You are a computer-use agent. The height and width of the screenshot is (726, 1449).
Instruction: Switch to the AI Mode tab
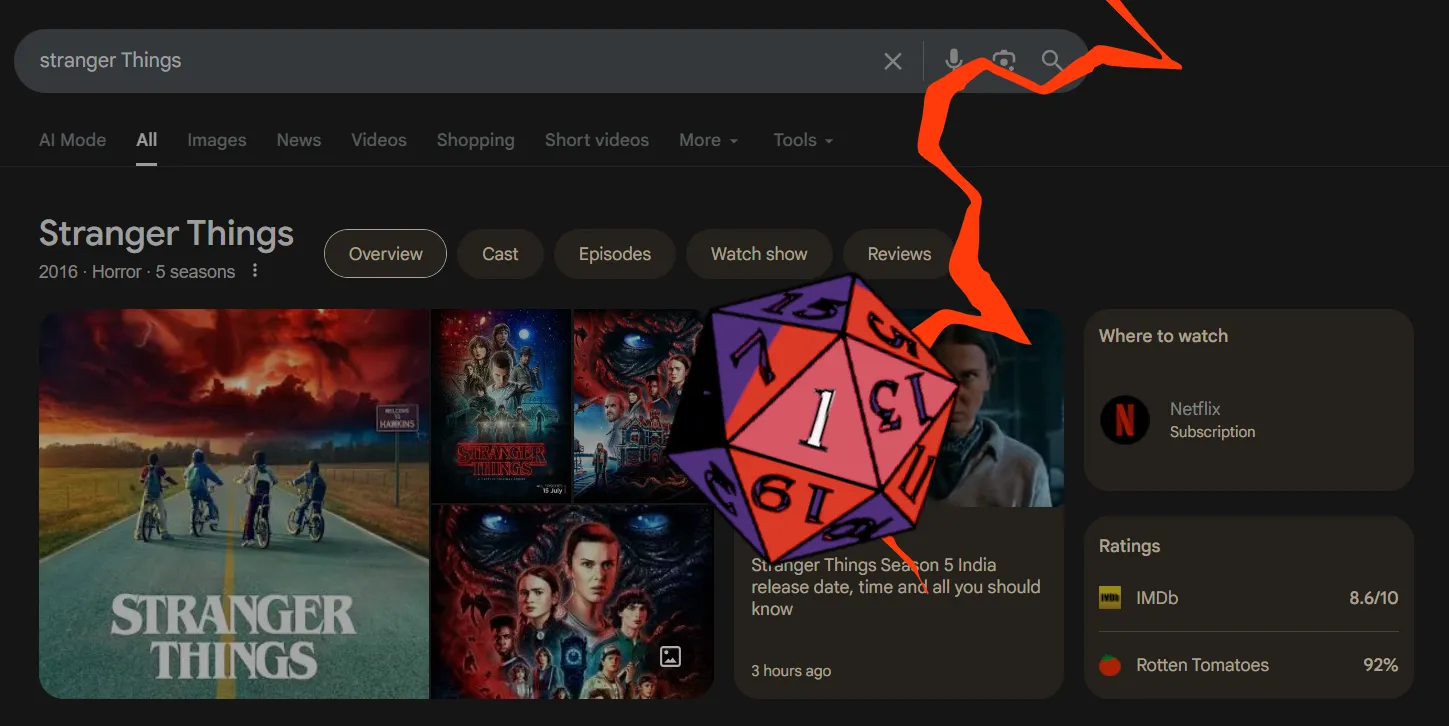(x=72, y=140)
